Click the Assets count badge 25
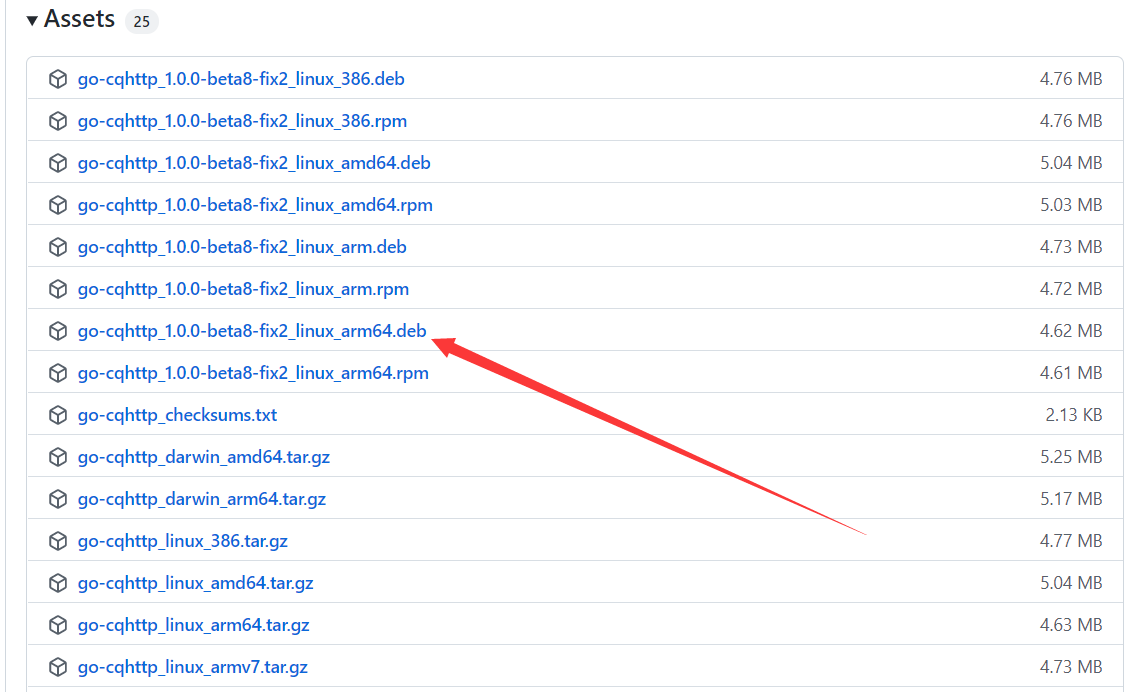Screen dimensions: 1140x692 click(x=142, y=22)
